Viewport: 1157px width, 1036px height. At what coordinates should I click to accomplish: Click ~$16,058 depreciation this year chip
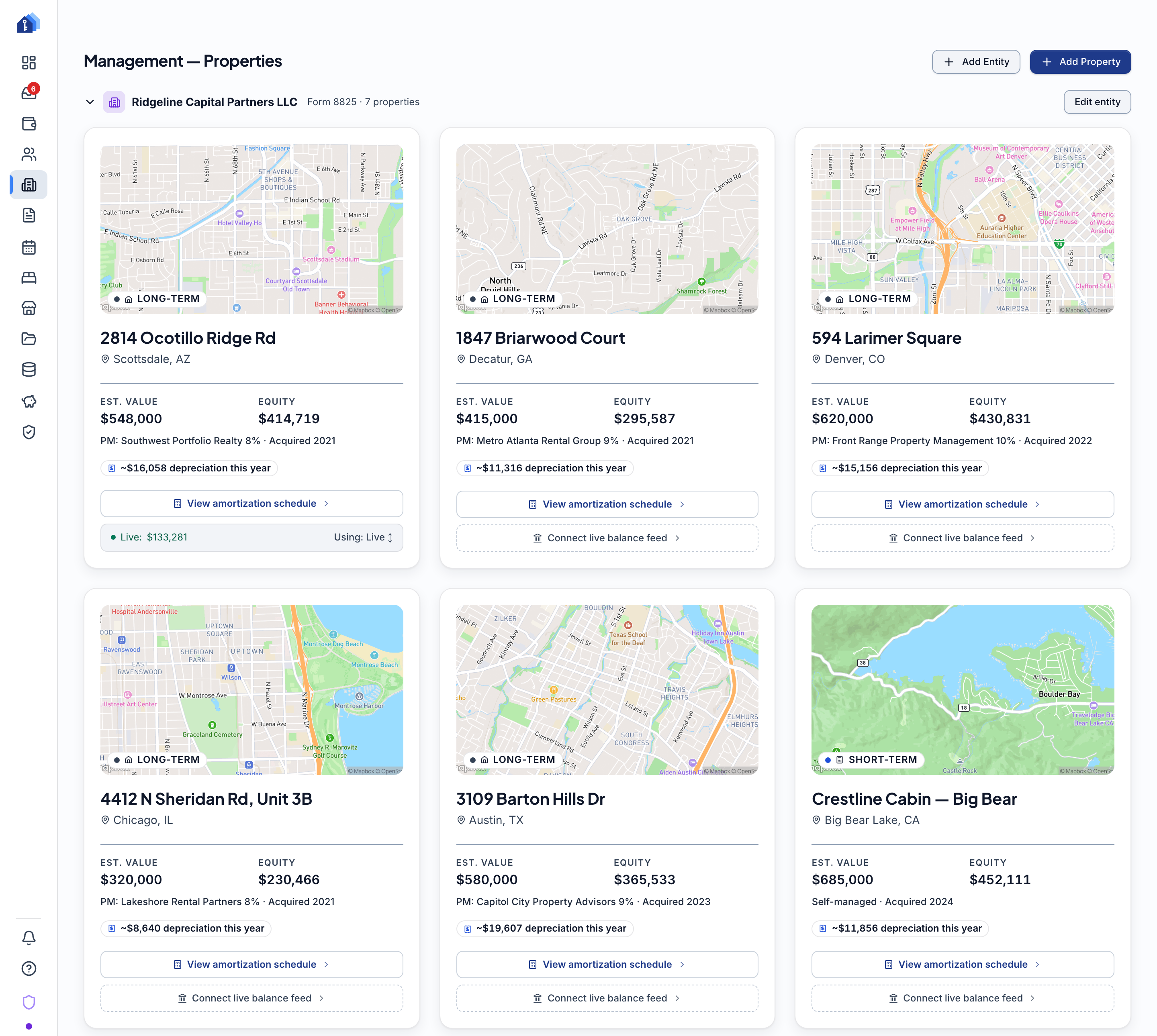click(x=189, y=468)
